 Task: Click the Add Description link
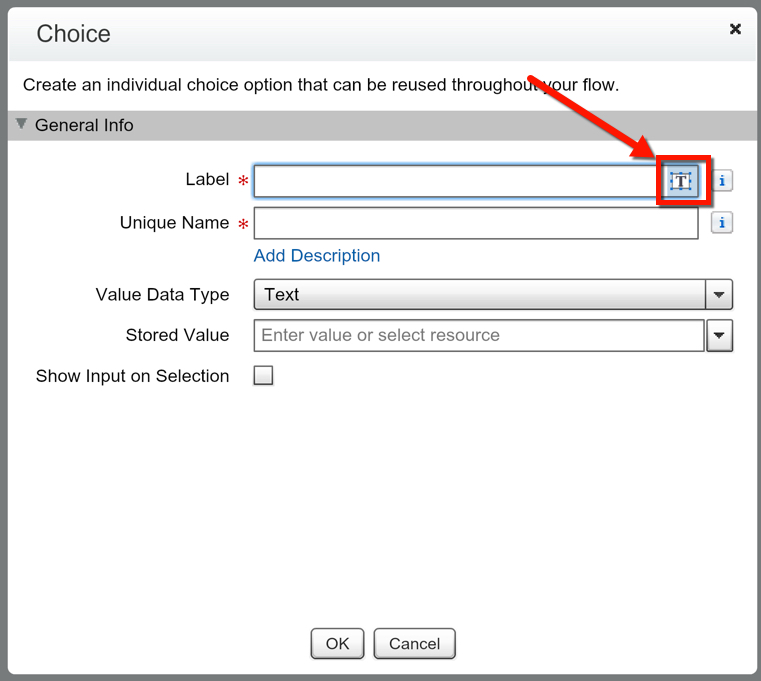pyautogui.click(x=317, y=256)
